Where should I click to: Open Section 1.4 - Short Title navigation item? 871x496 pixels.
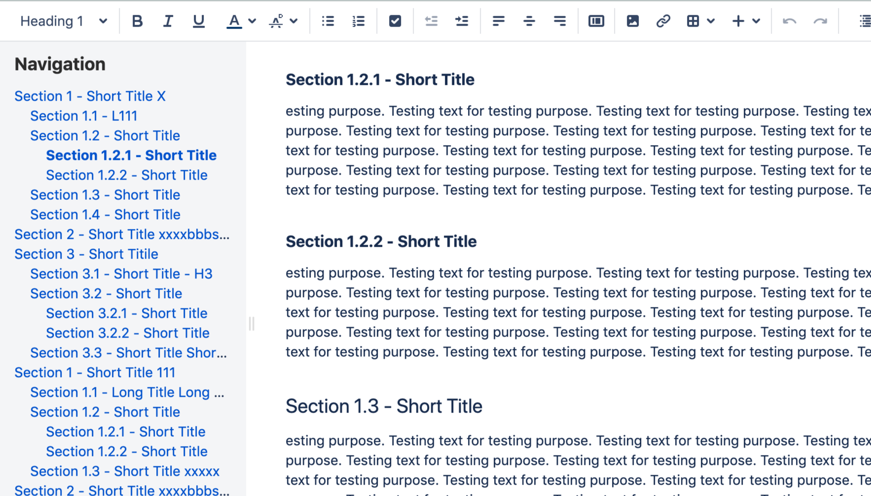tap(105, 214)
